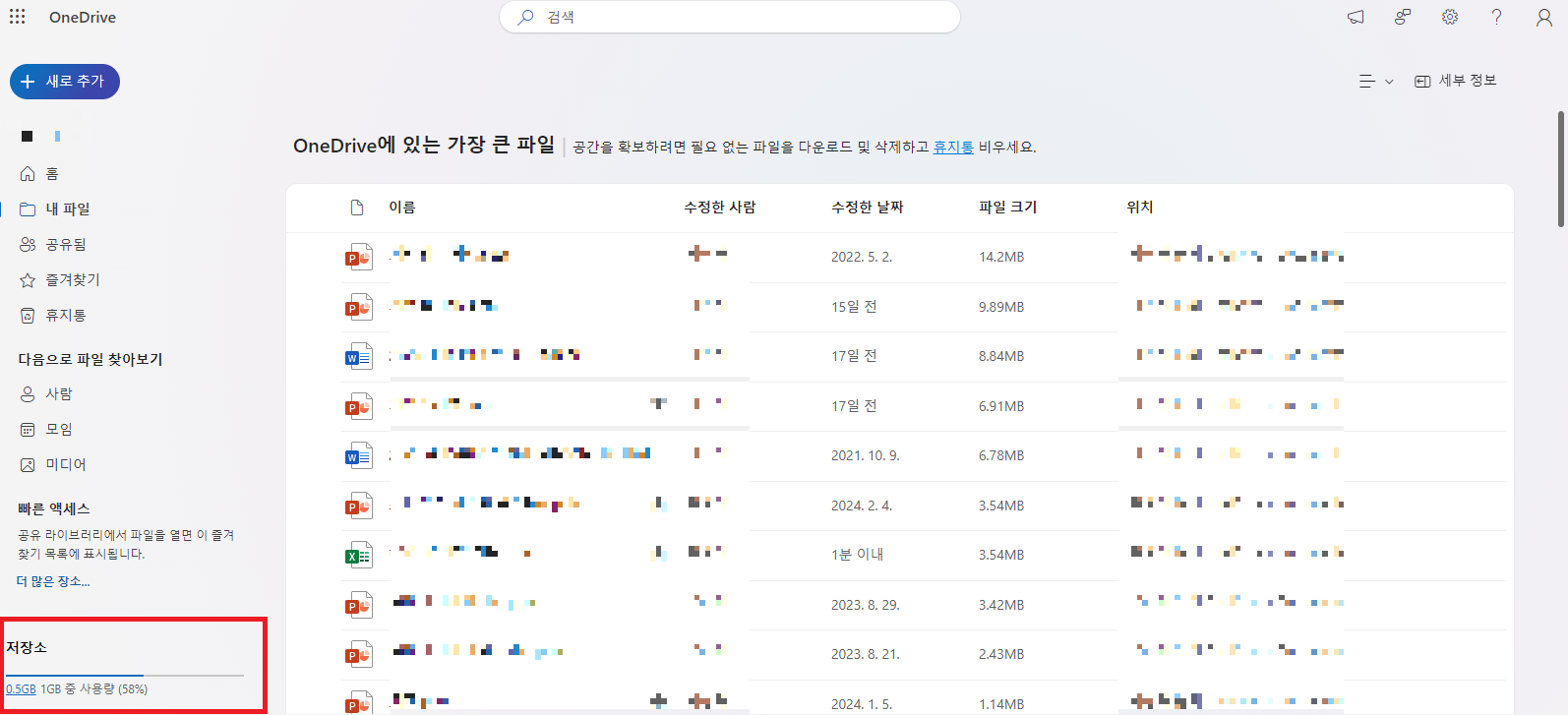Click the 2023. 8. 21. date cell

[866, 654]
